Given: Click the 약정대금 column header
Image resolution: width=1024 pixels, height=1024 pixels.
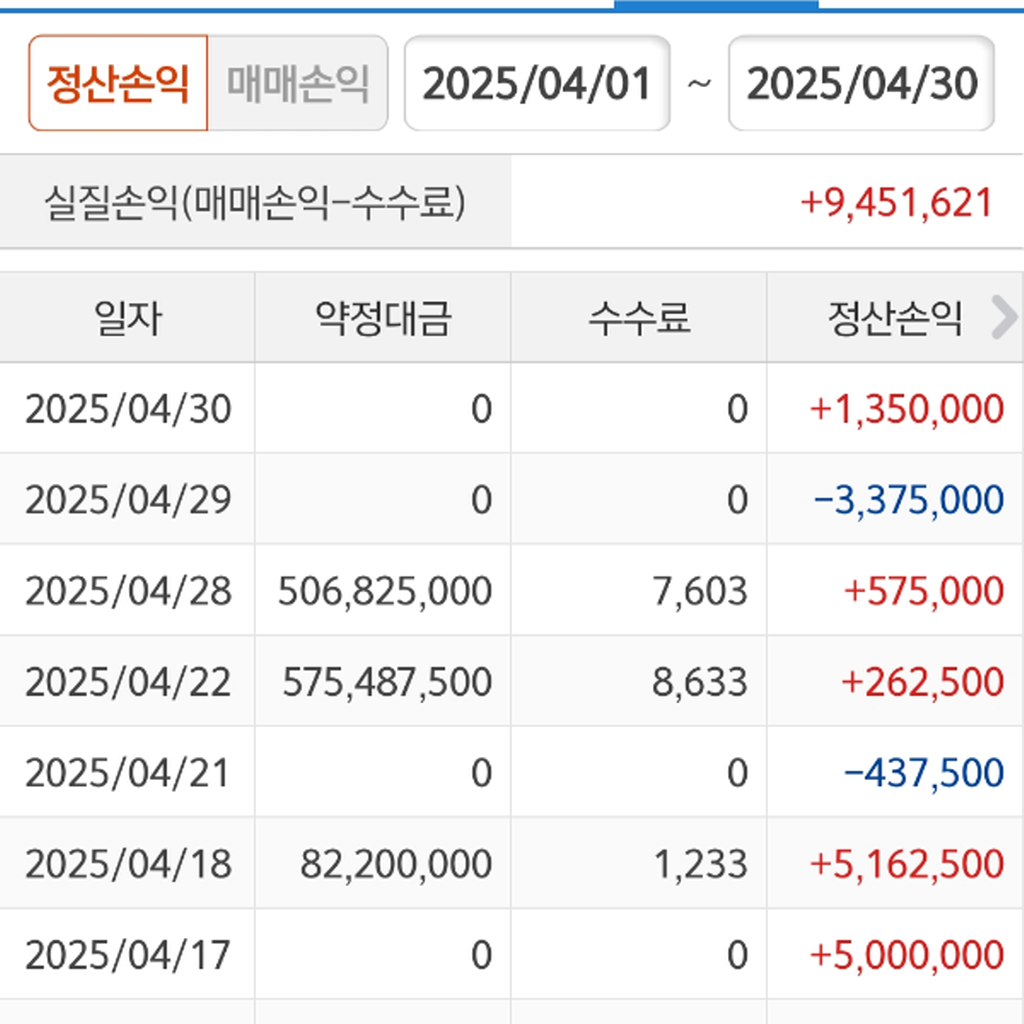Looking at the screenshot, I should point(383,319).
